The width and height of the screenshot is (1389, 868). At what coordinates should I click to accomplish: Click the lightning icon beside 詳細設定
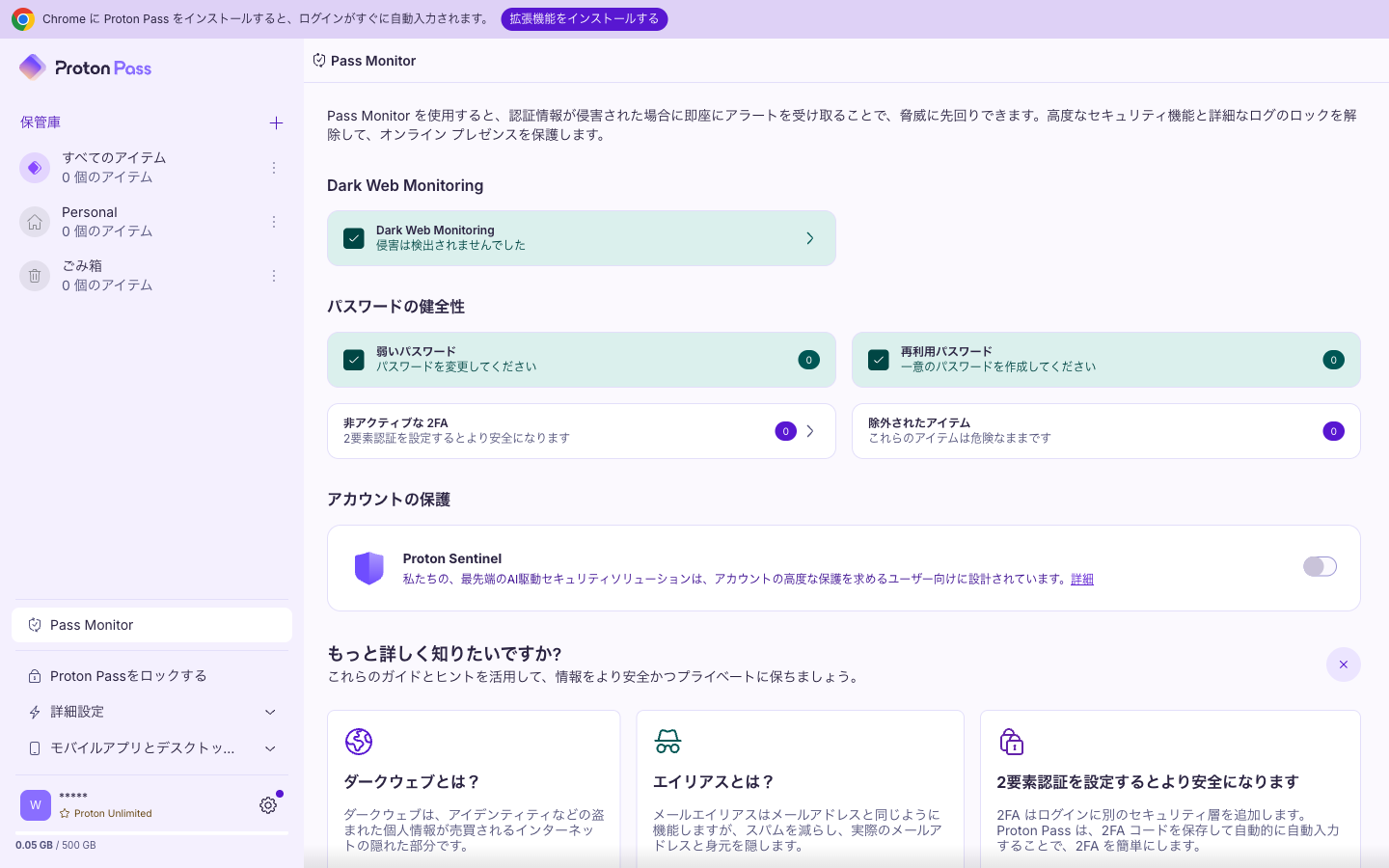tap(35, 712)
